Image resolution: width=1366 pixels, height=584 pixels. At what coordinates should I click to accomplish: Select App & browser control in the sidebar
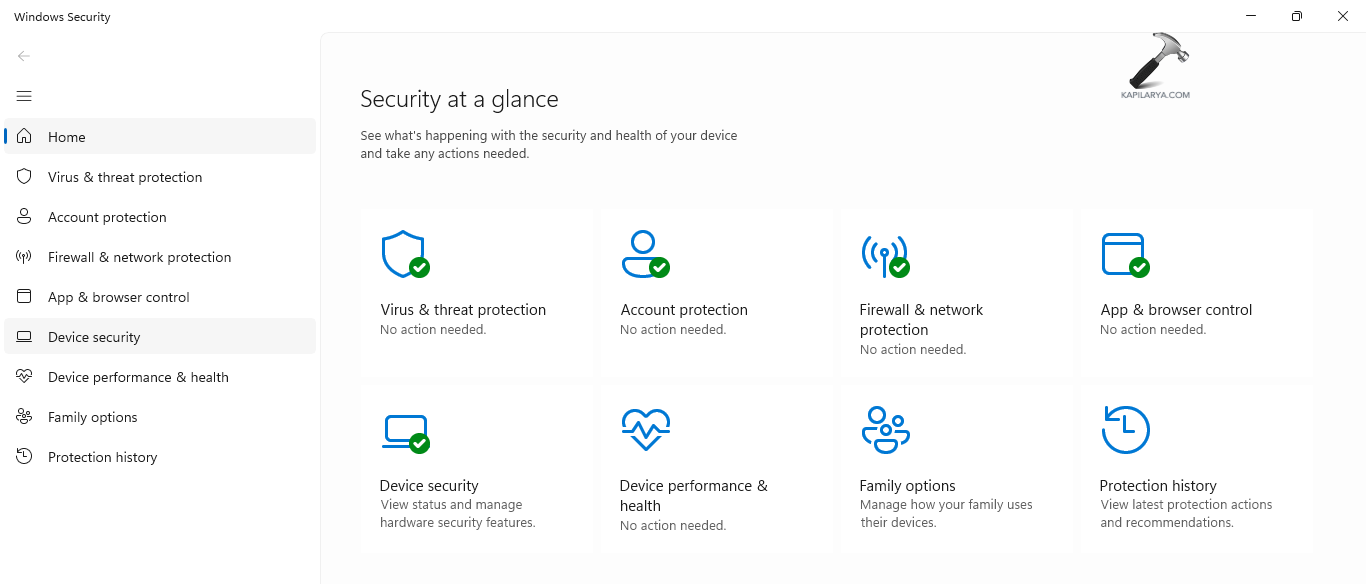(x=118, y=297)
